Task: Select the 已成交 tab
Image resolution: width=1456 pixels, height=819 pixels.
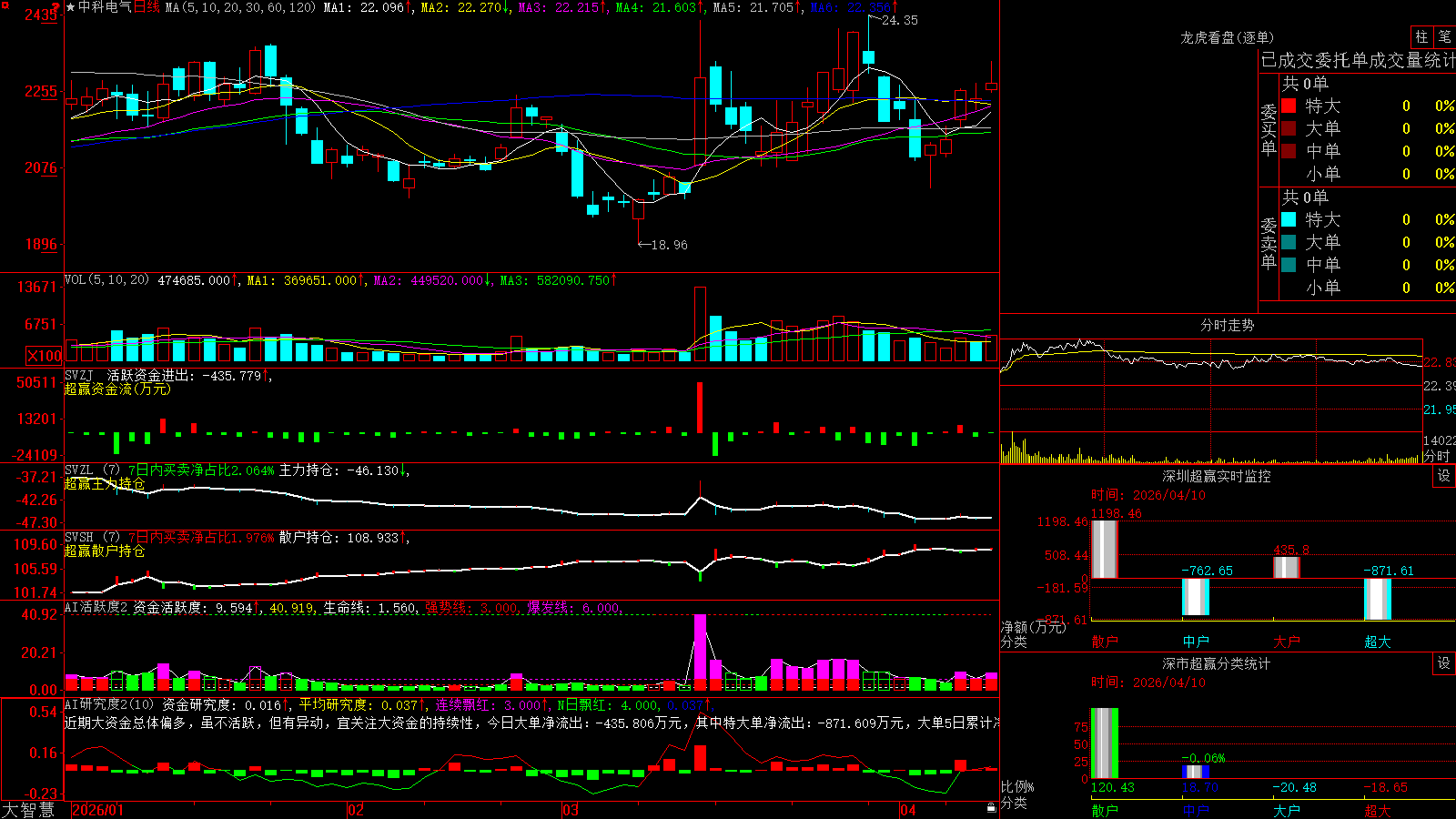Action: [x=1289, y=61]
